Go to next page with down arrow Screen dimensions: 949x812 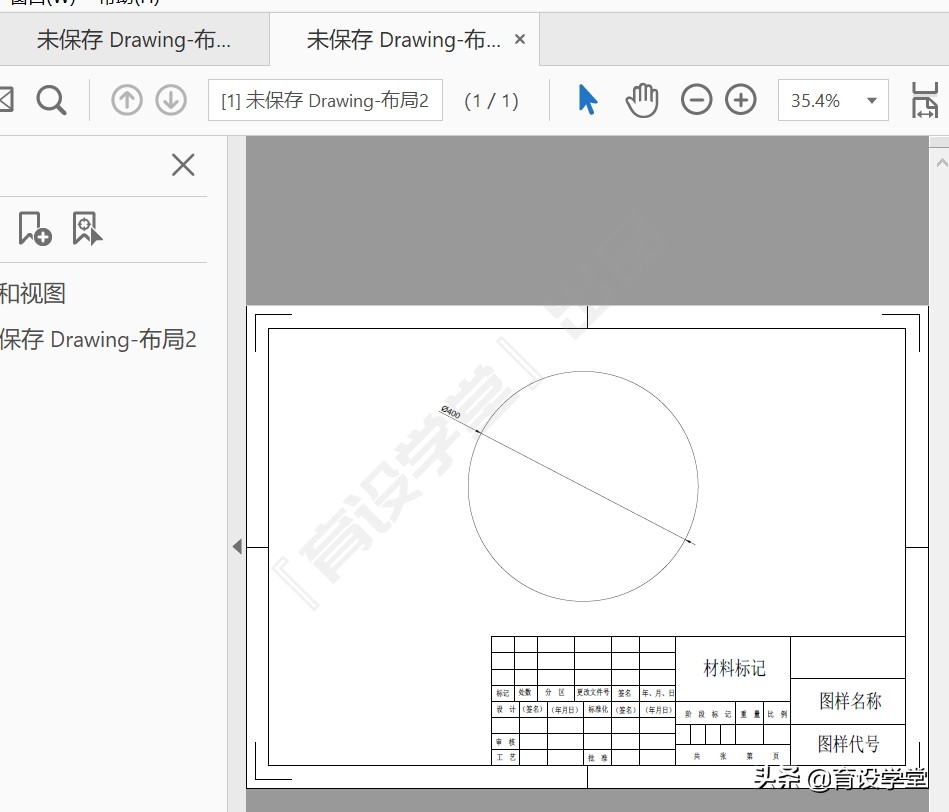[x=171, y=100]
